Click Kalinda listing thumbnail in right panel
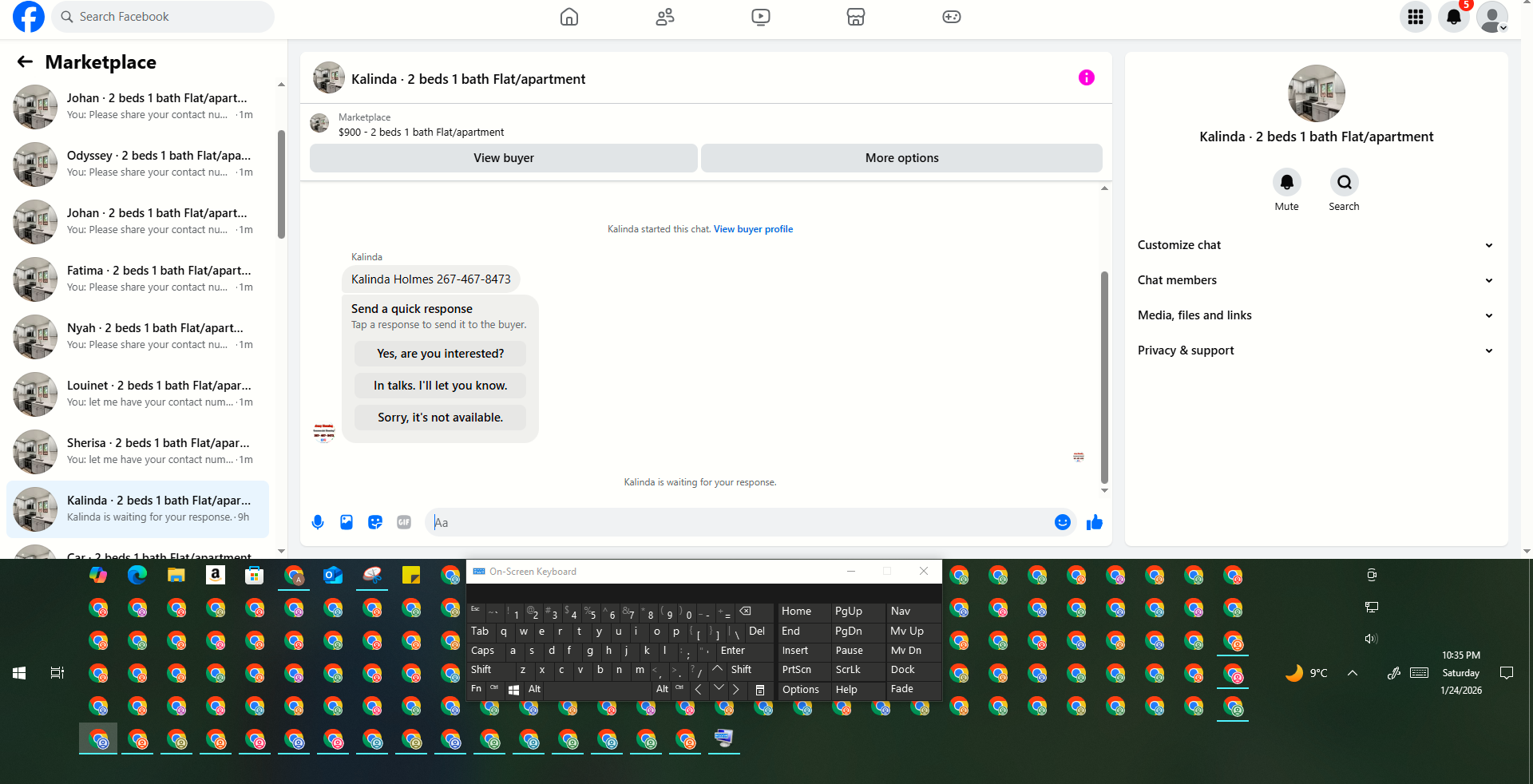The height and width of the screenshot is (784, 1533). pyautogui.click(x=1317, y=93)
